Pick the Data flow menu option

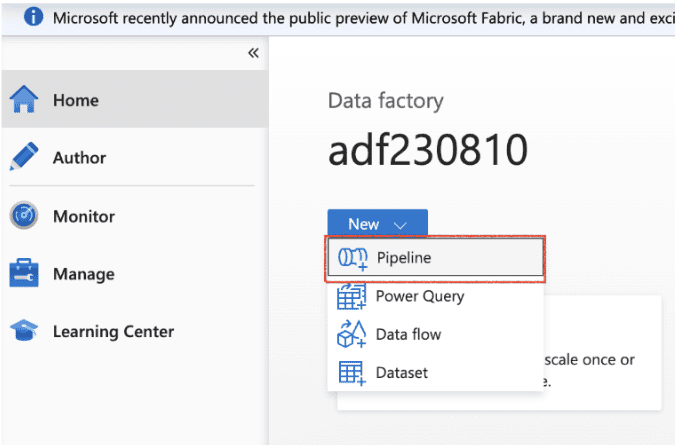point(408,334)
